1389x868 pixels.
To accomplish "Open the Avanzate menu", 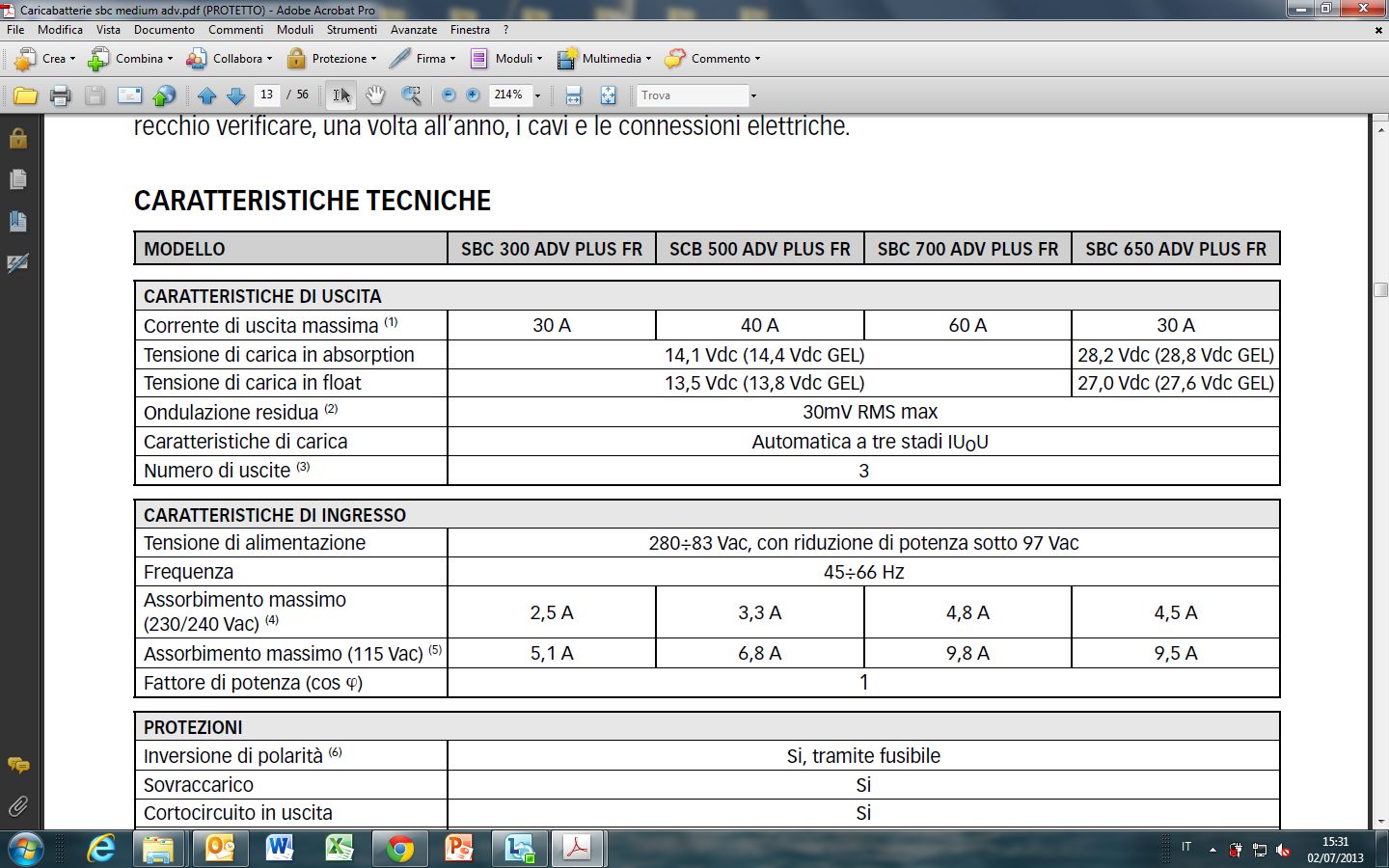I will point(414,30).
